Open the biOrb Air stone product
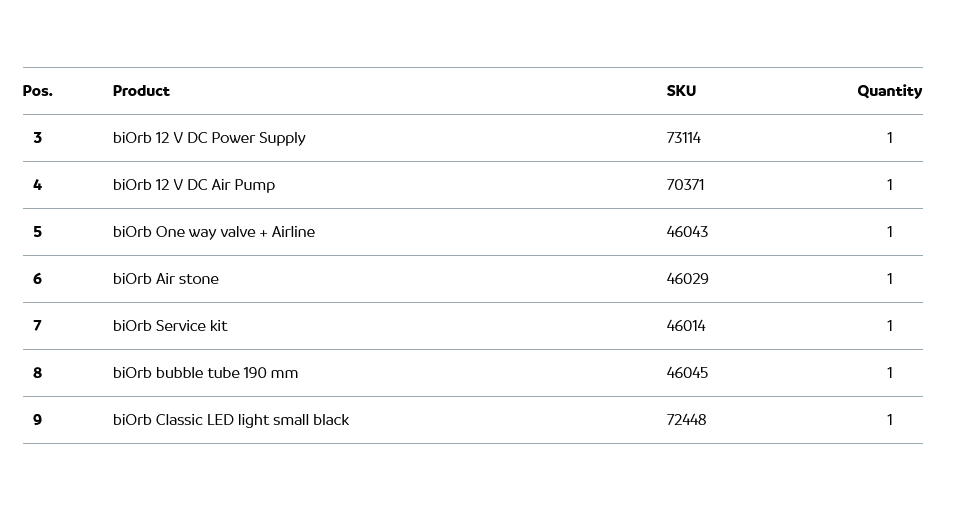 tap(166, 279)
